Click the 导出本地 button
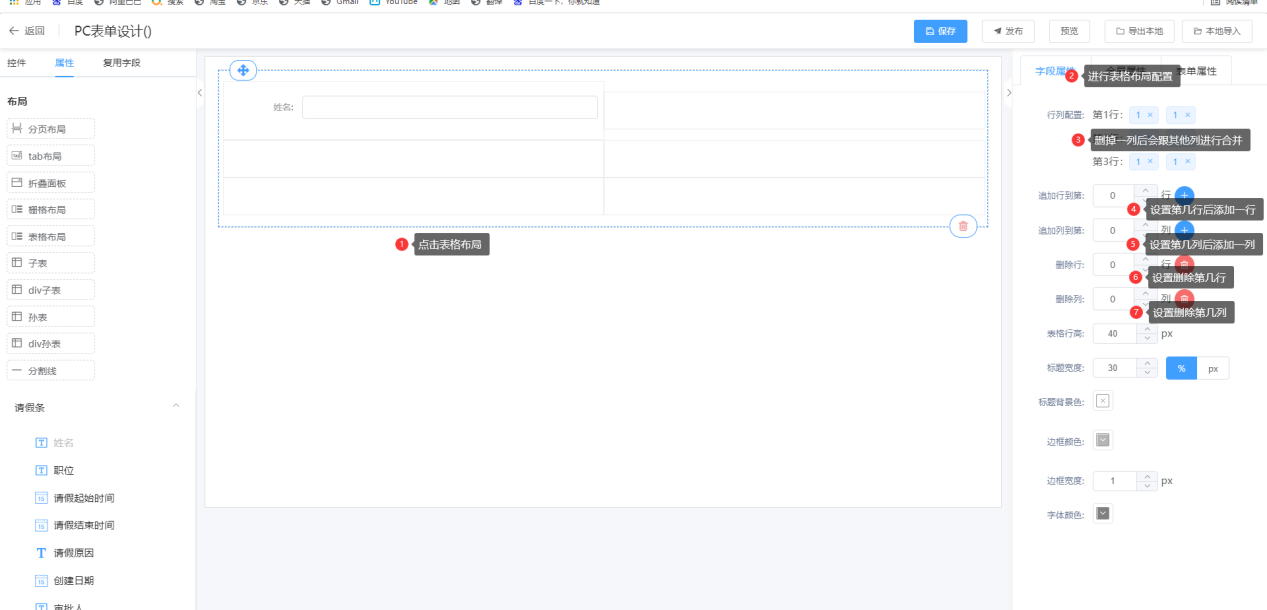Screen dimensions: 1267x610 [x=1139, y=31]
